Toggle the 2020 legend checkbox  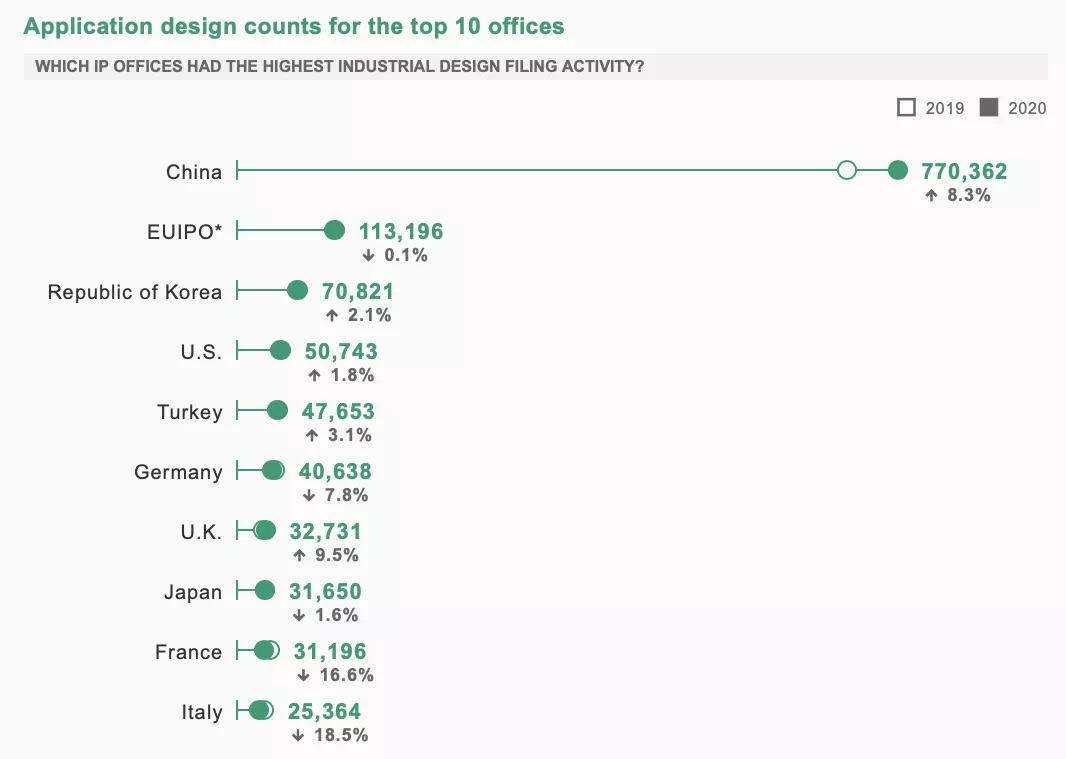[988, 107]
